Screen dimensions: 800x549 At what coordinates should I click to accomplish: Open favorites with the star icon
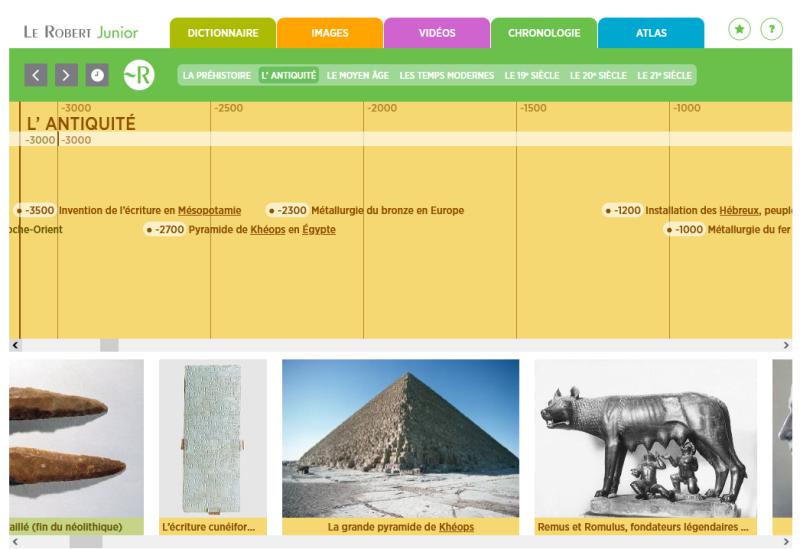[739, 30]
